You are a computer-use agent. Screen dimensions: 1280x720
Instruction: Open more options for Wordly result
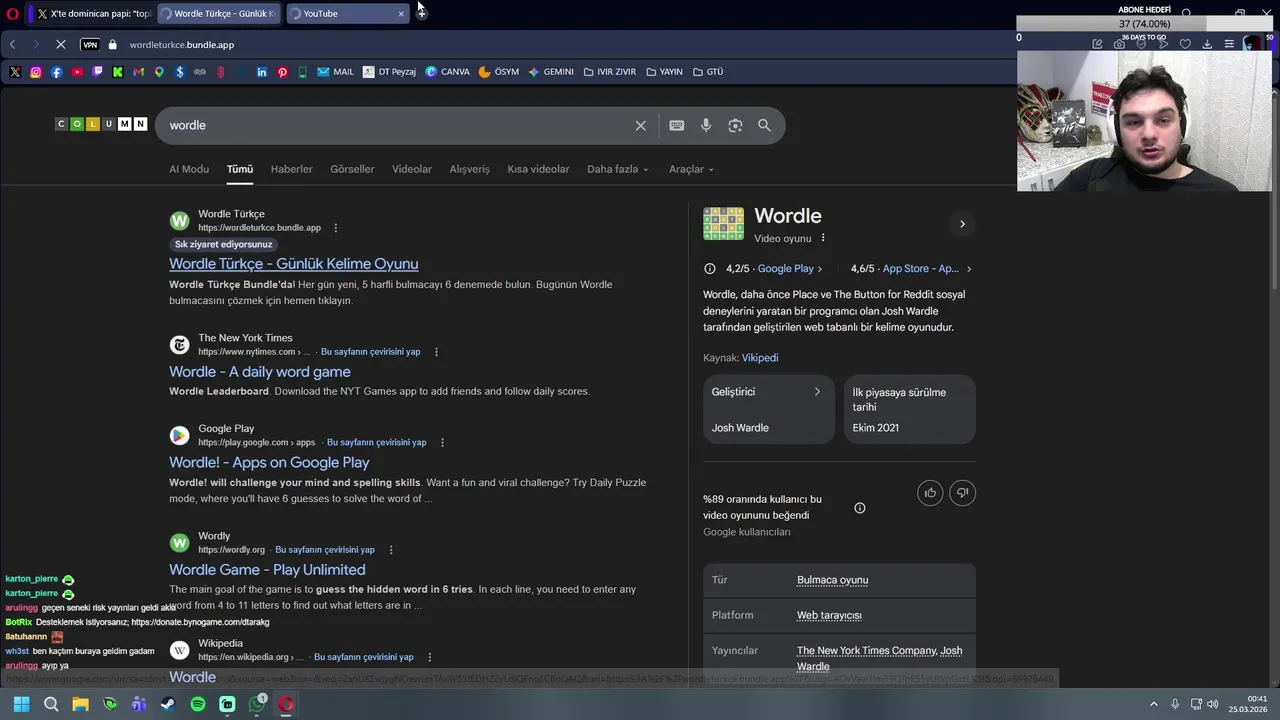click(391, 550)
